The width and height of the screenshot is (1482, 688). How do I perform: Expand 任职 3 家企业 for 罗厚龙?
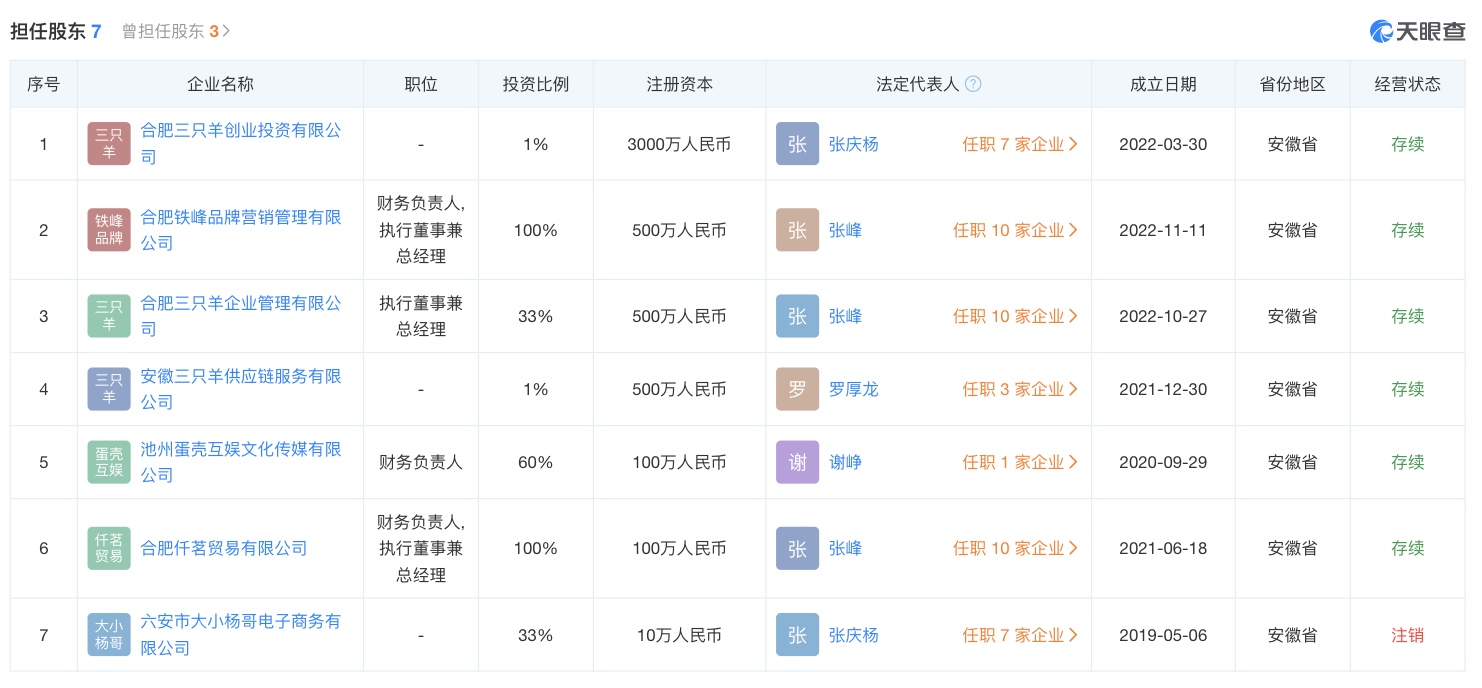click(x=1020, y=389)
